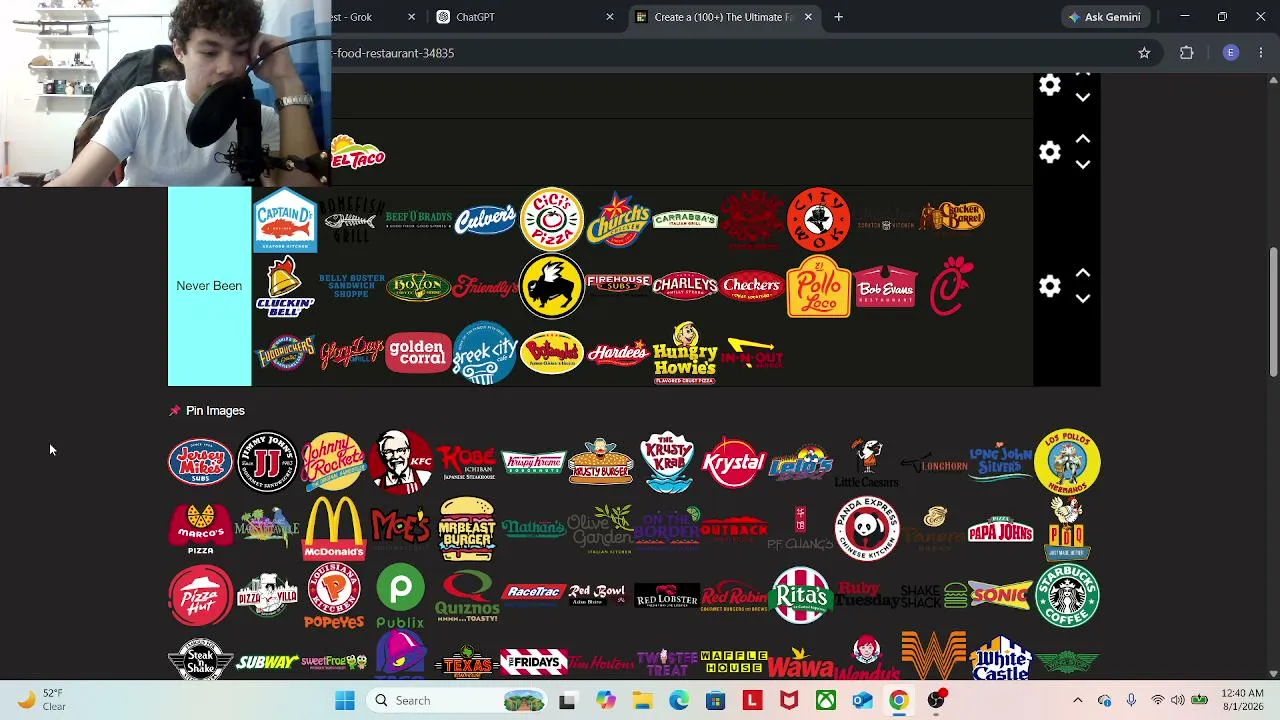Select the Pizza Hut logo

click(x=200, y=596)
